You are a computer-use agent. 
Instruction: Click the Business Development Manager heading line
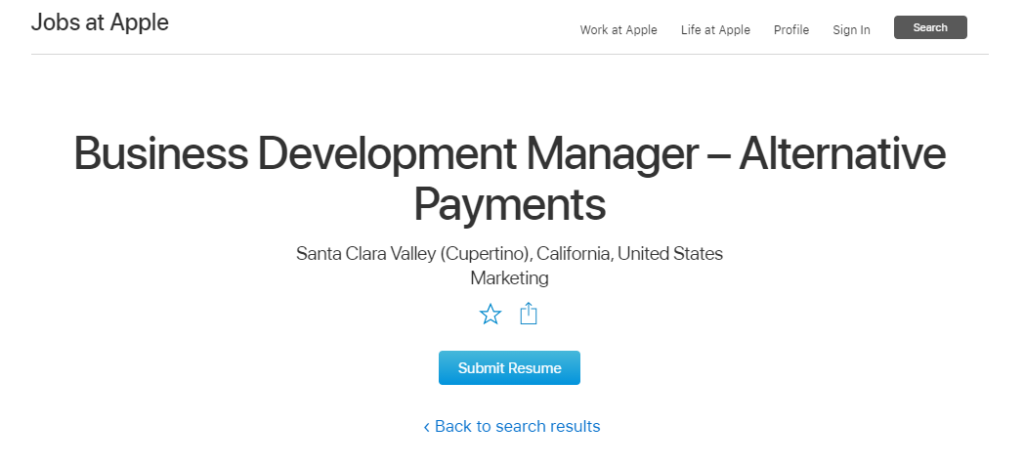tap(385, 155)
